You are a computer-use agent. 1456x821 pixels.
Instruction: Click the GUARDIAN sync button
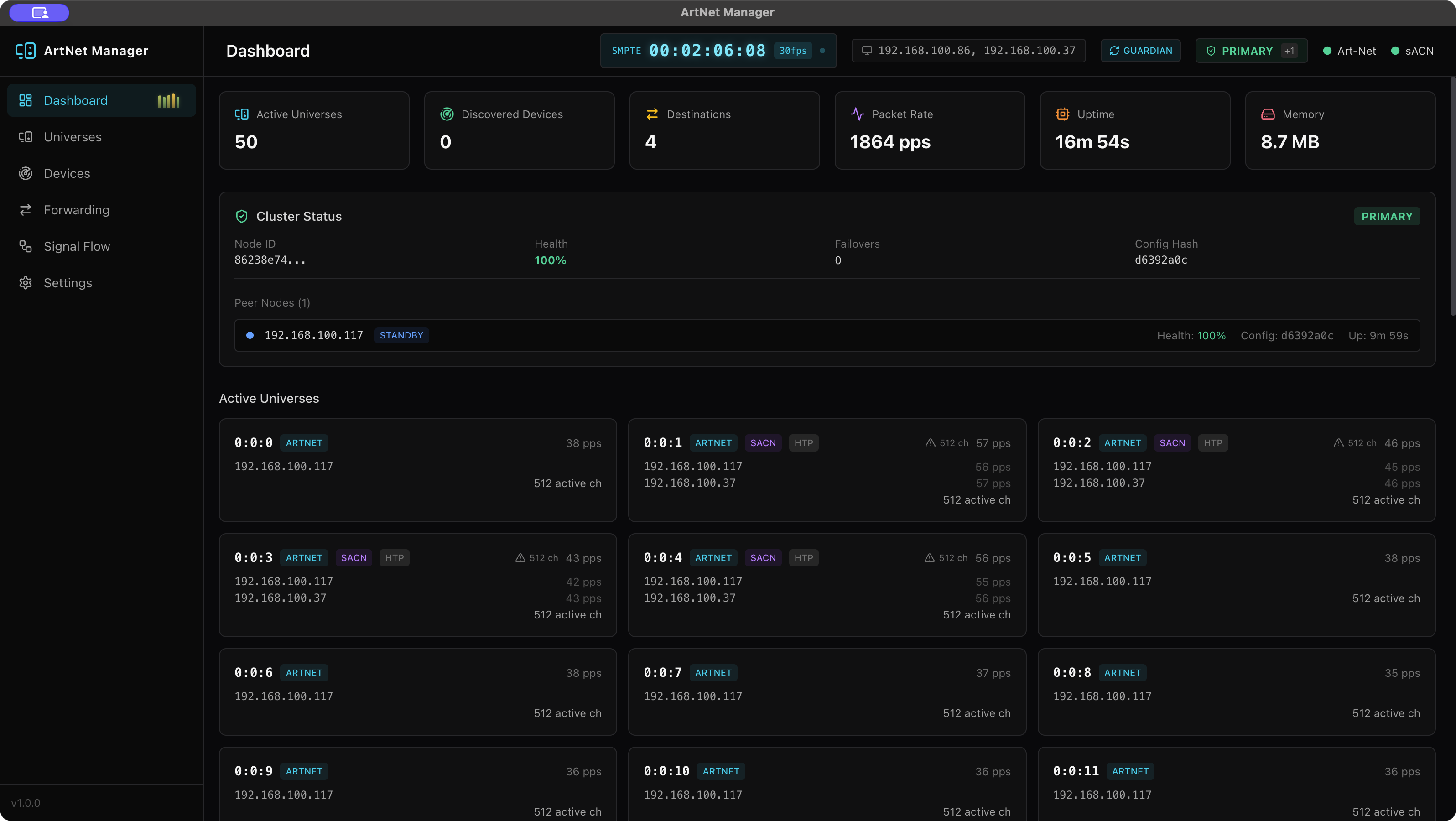click(x=1140, y=51)
